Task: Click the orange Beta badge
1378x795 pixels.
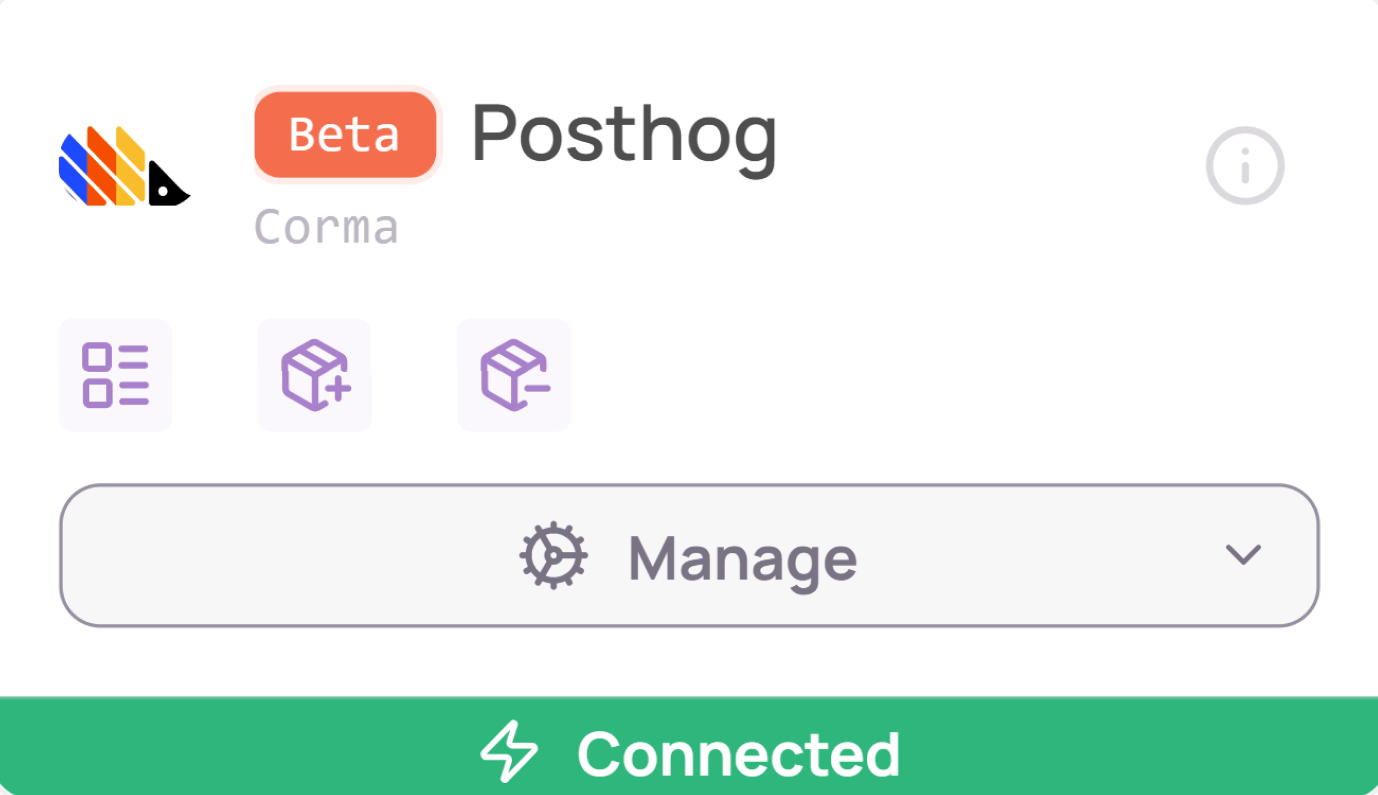Action: coord(345,135)
